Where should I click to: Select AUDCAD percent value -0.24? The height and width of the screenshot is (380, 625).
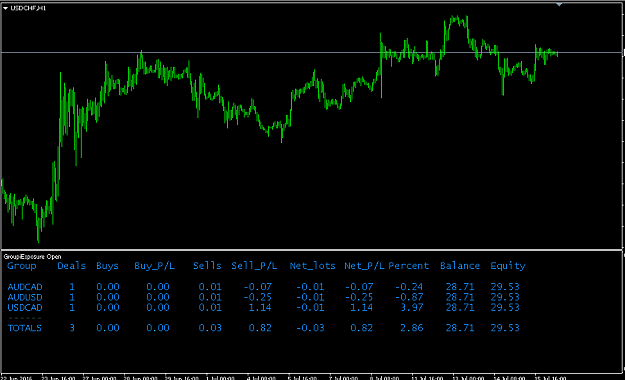point(409,287)
